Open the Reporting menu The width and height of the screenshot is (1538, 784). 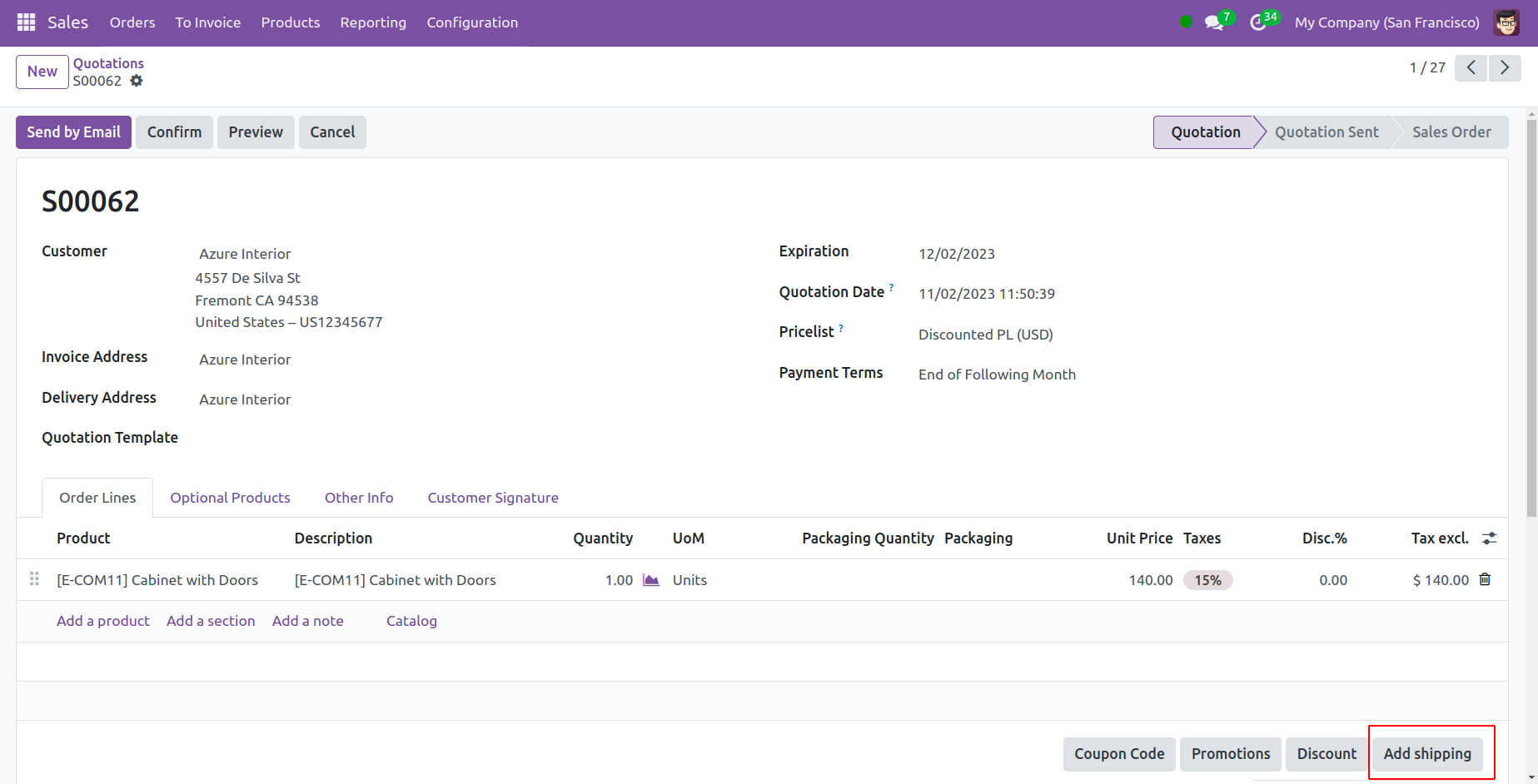tap(373, 22)
